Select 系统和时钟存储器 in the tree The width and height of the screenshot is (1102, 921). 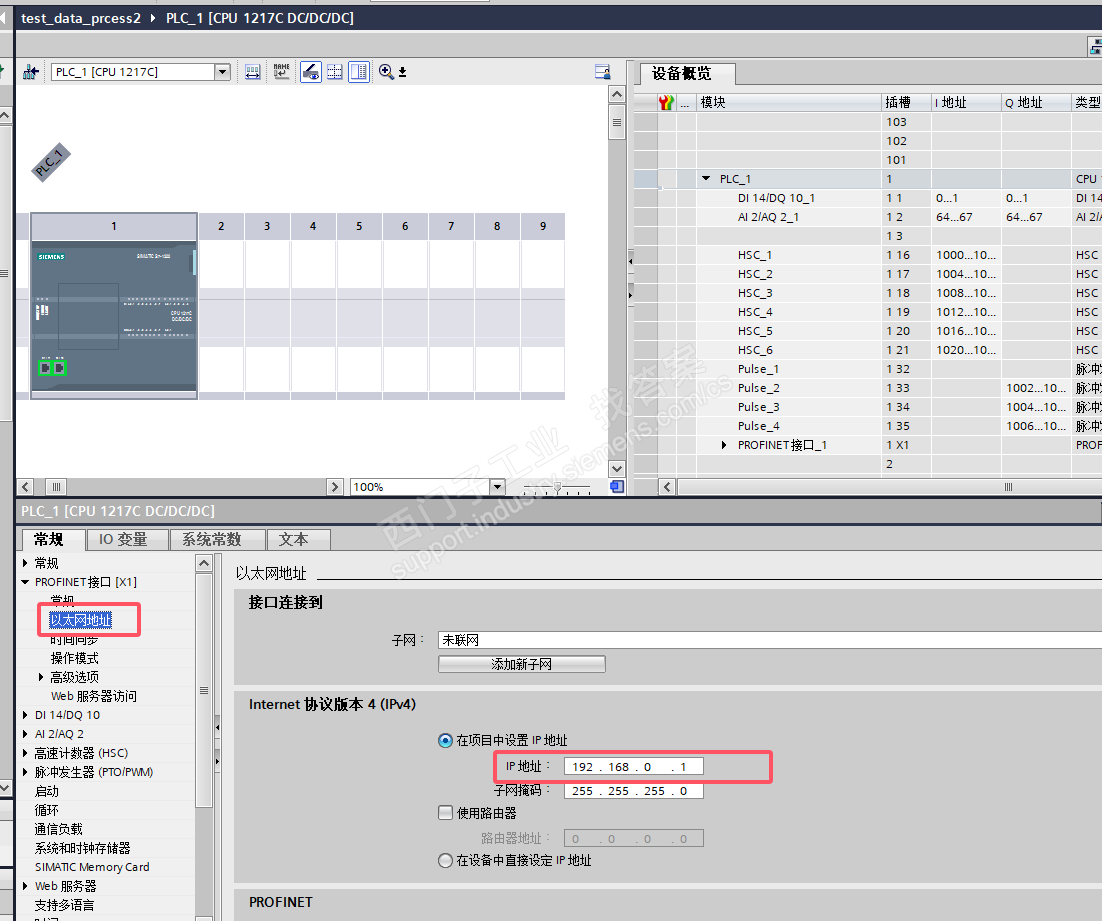(82, 848)
